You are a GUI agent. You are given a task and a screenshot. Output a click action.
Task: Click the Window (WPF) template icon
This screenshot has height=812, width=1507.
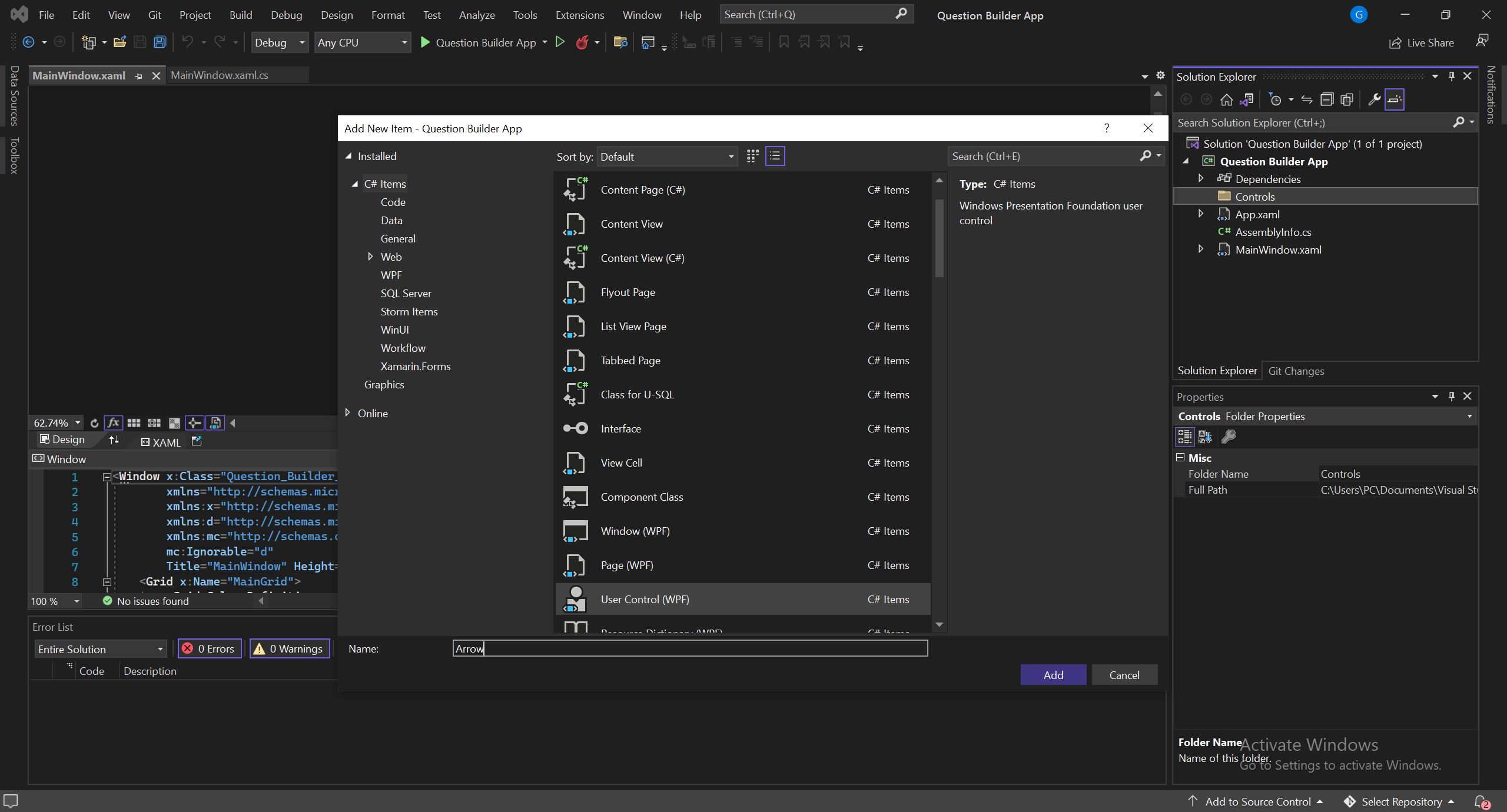click(x=574, y=530)
